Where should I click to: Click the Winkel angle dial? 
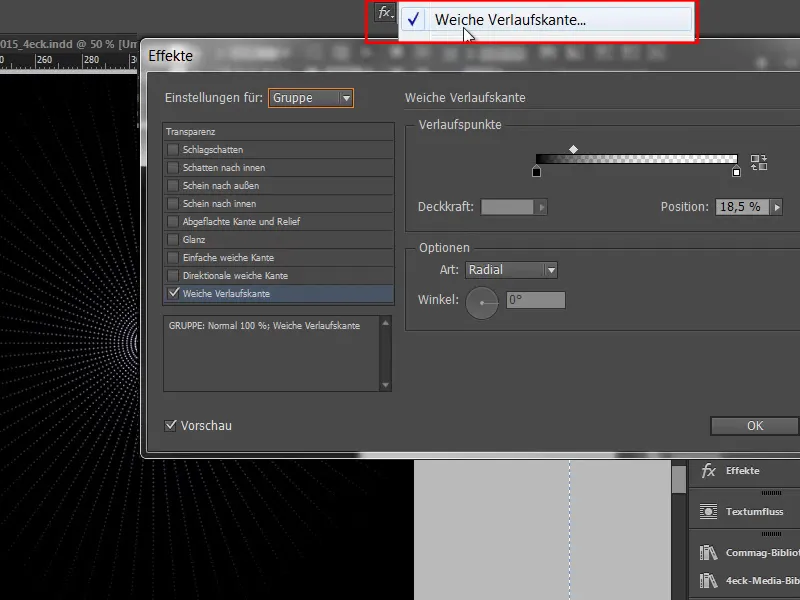point(482,303)
